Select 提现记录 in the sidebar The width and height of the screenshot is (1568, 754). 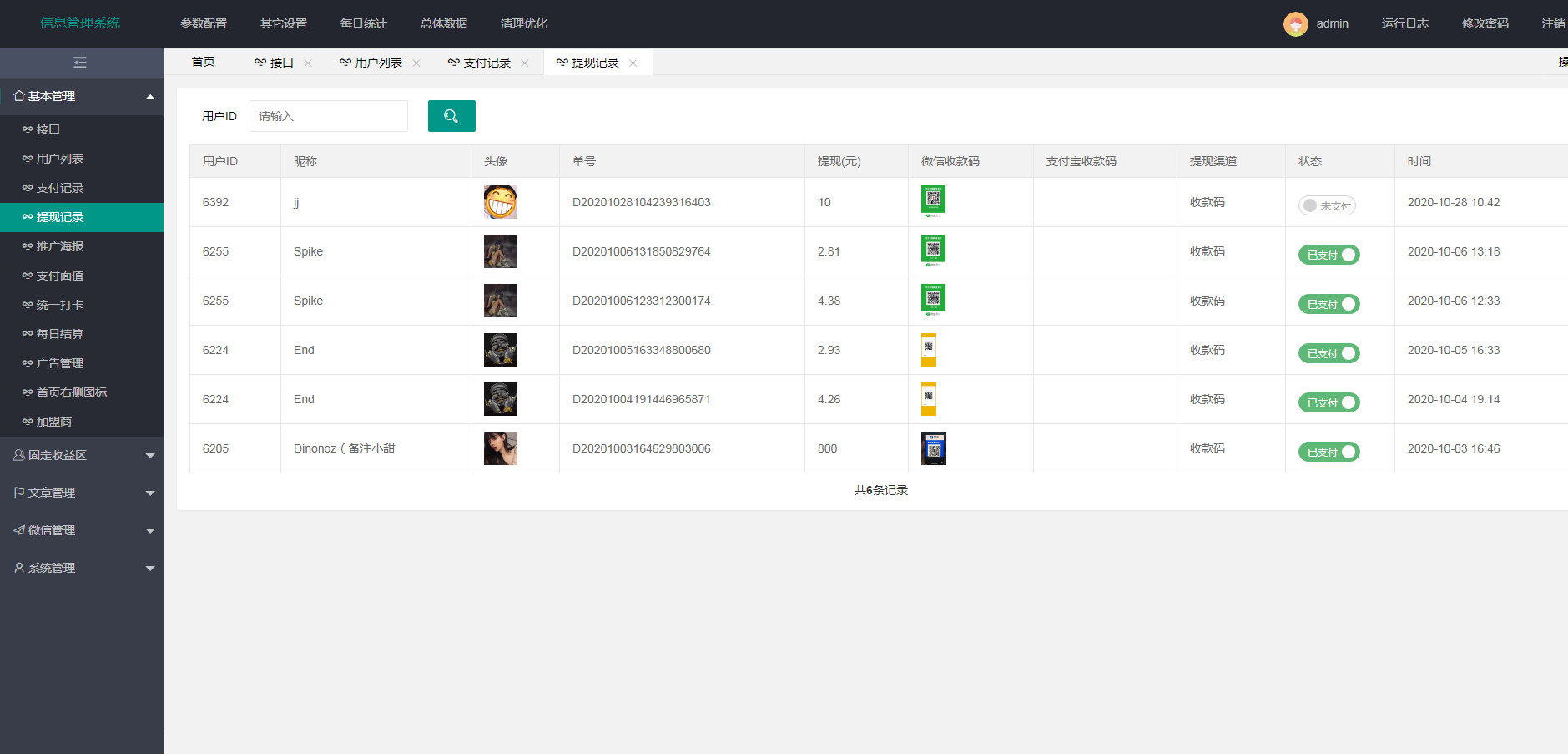(82, 217)
